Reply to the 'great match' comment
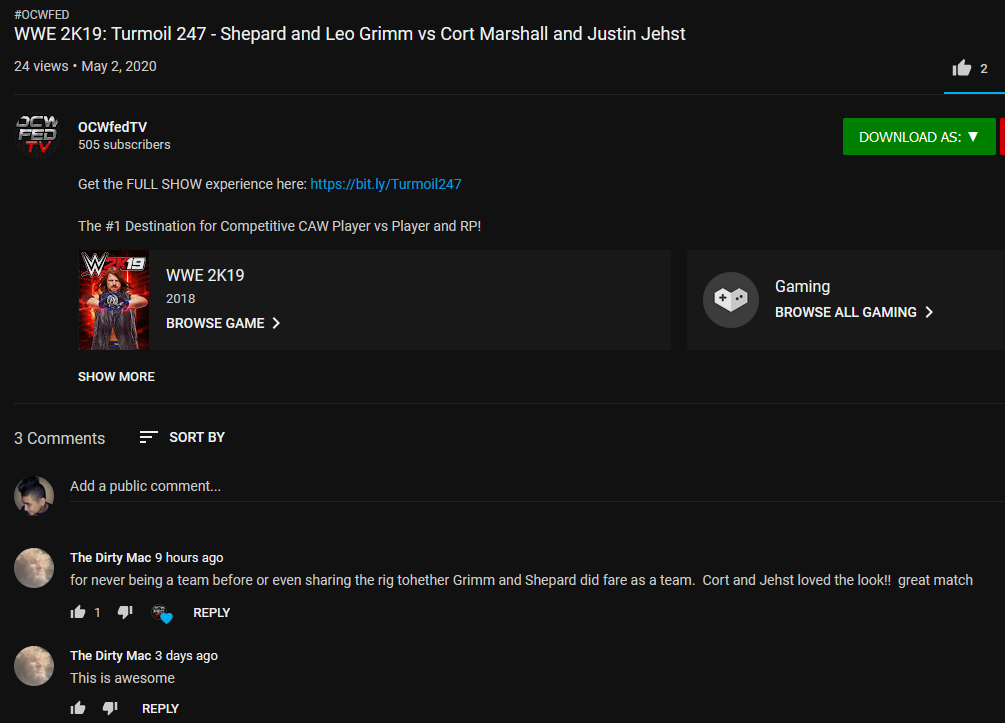This screenshot has height=723, width=1005. [212, 613]
